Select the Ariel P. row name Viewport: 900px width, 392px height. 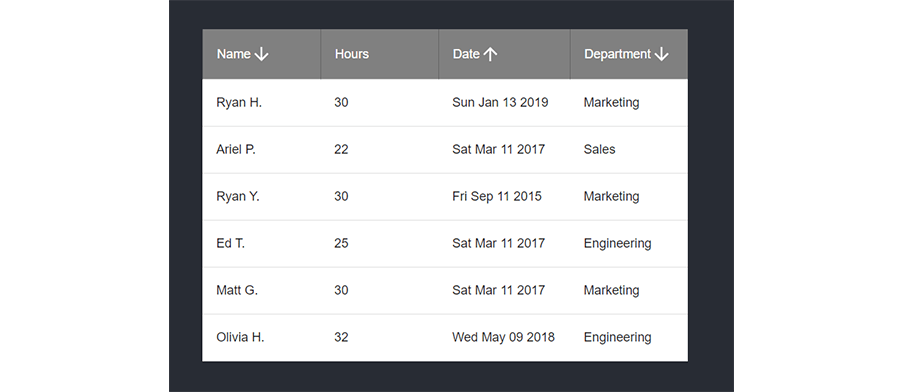236,150
